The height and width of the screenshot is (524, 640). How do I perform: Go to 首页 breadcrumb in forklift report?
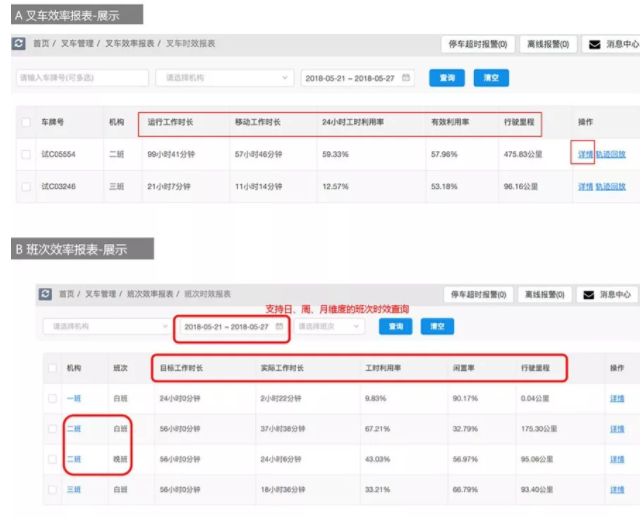(41, 45)
